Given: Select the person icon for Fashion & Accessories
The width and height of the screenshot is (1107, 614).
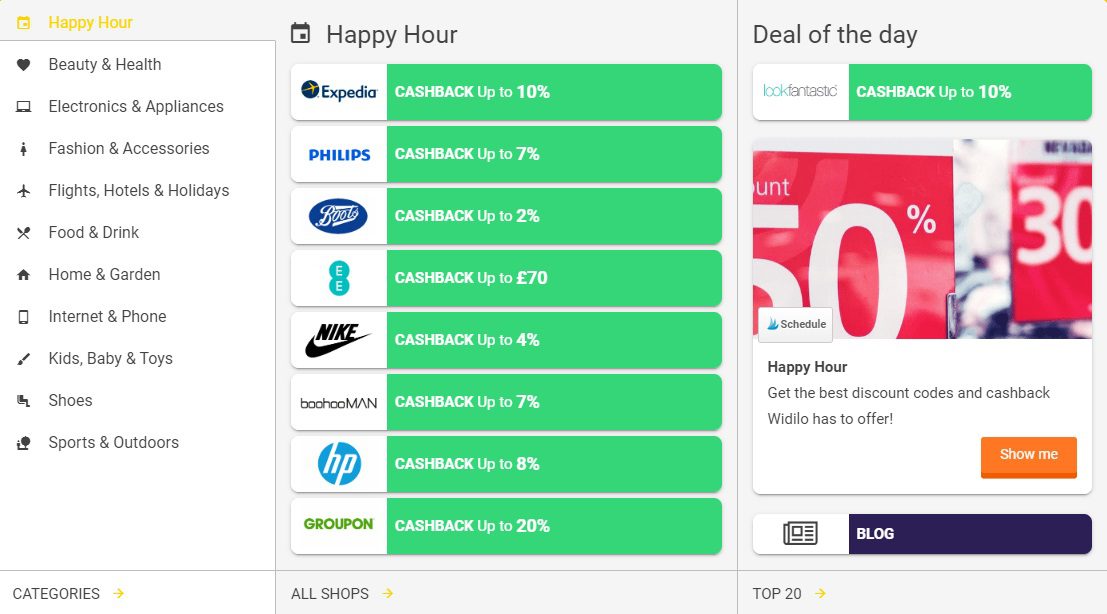Looking at the screenshot, I should point(23,148).
